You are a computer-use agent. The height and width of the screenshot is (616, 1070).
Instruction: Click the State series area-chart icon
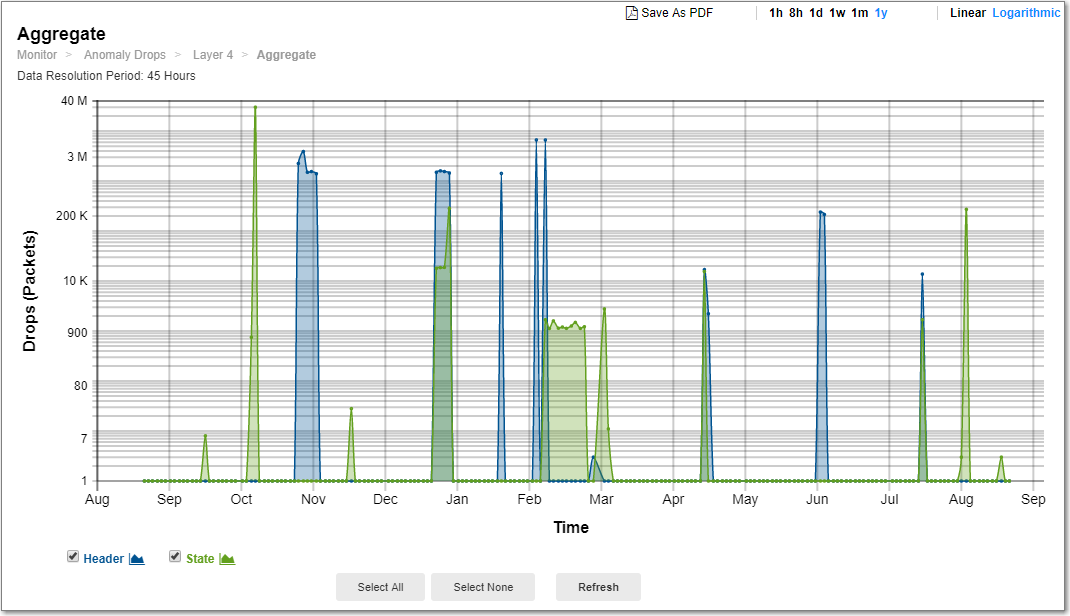point(227,559)
